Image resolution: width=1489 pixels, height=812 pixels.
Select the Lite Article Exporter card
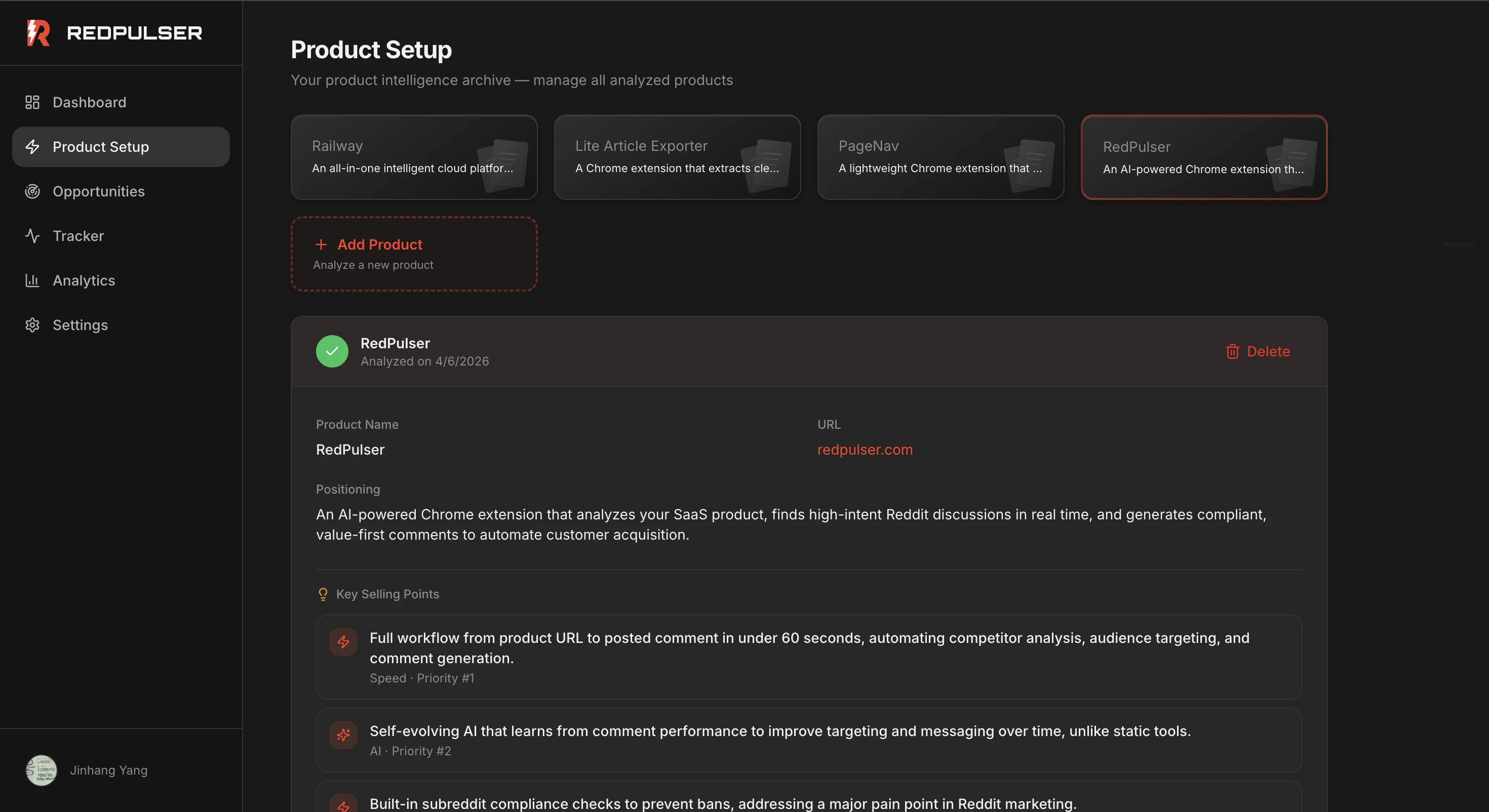click(x=677, y=157)
